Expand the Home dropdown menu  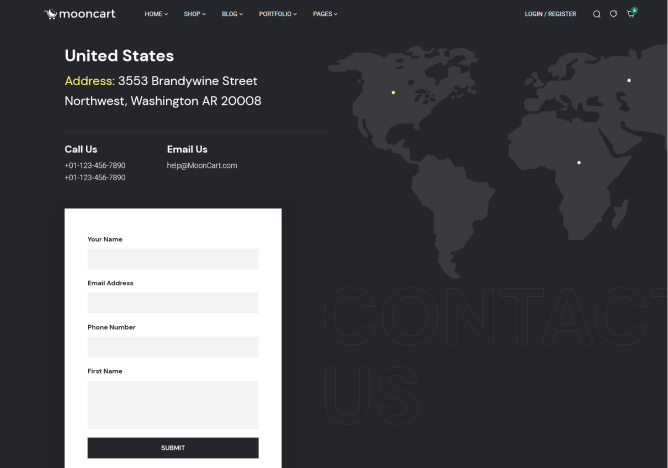pos(156,14)
